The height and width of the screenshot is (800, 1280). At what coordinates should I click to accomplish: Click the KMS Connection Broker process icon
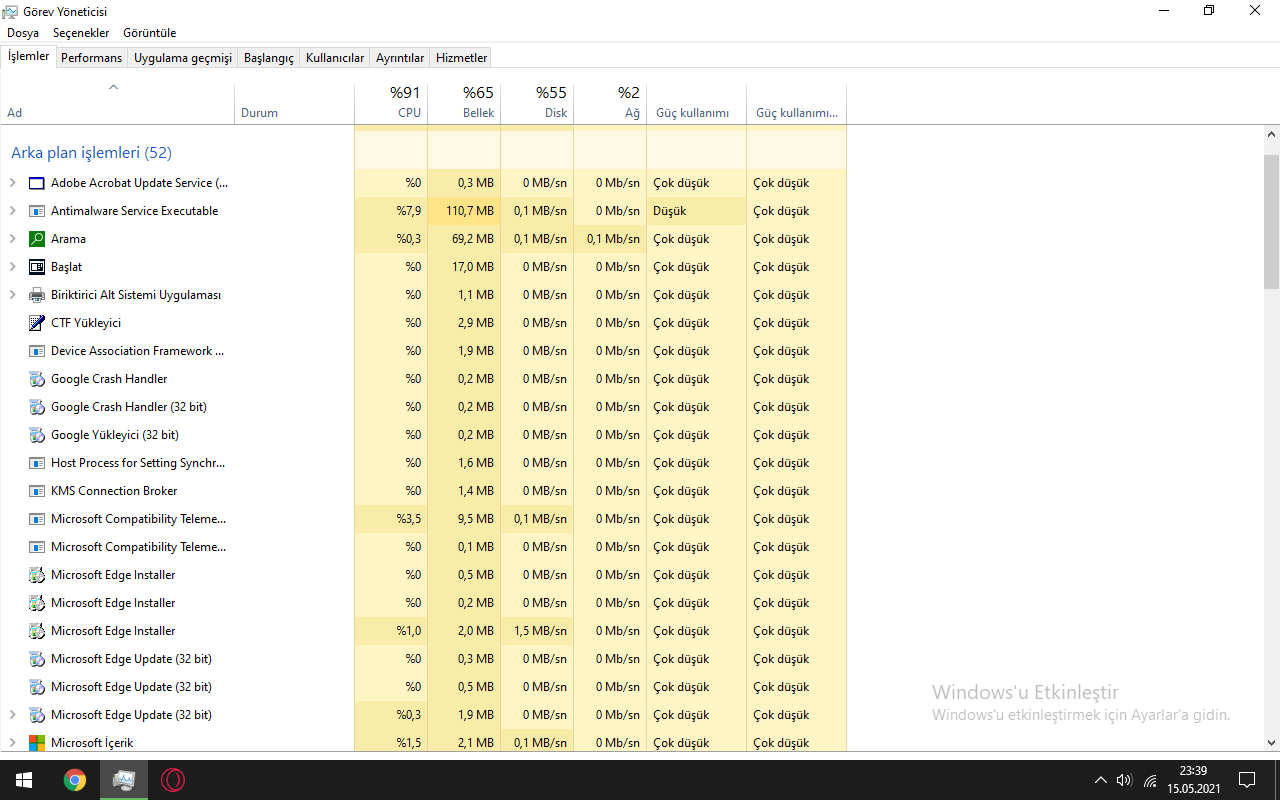pos(37,491)
